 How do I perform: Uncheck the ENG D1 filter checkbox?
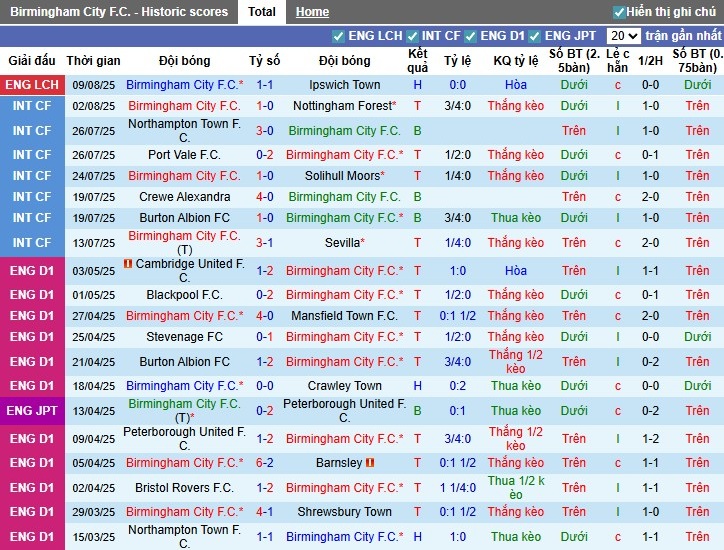[470, 36]
